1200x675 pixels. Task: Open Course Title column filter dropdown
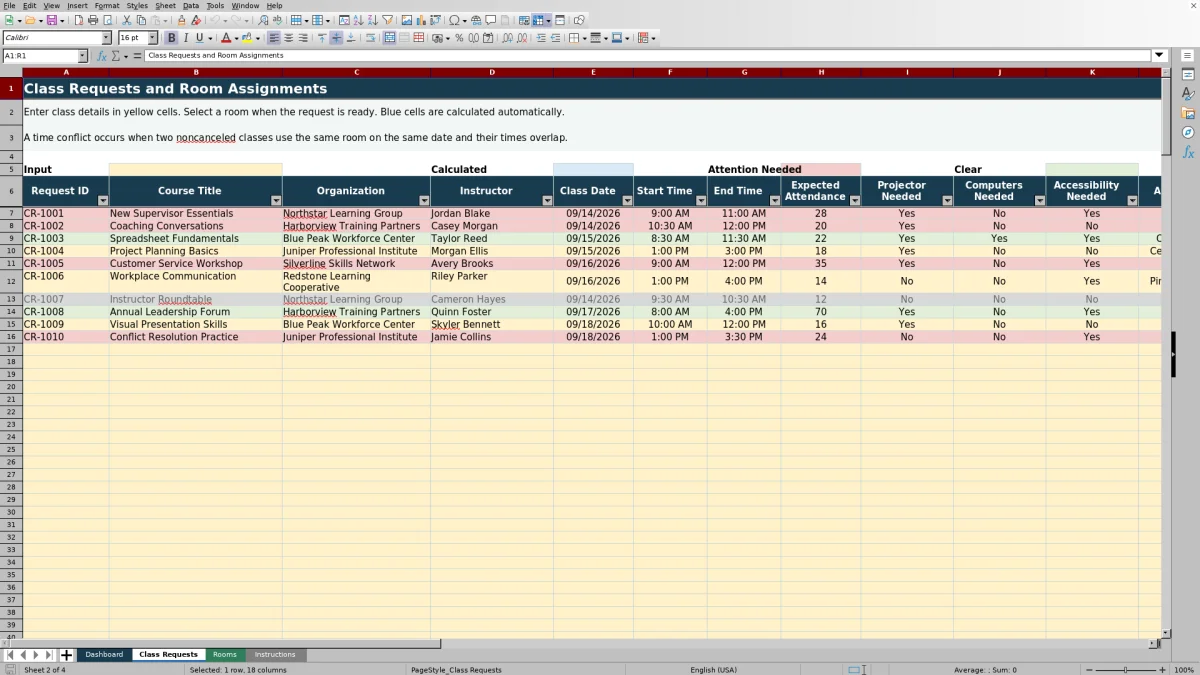tap(276, 201)
